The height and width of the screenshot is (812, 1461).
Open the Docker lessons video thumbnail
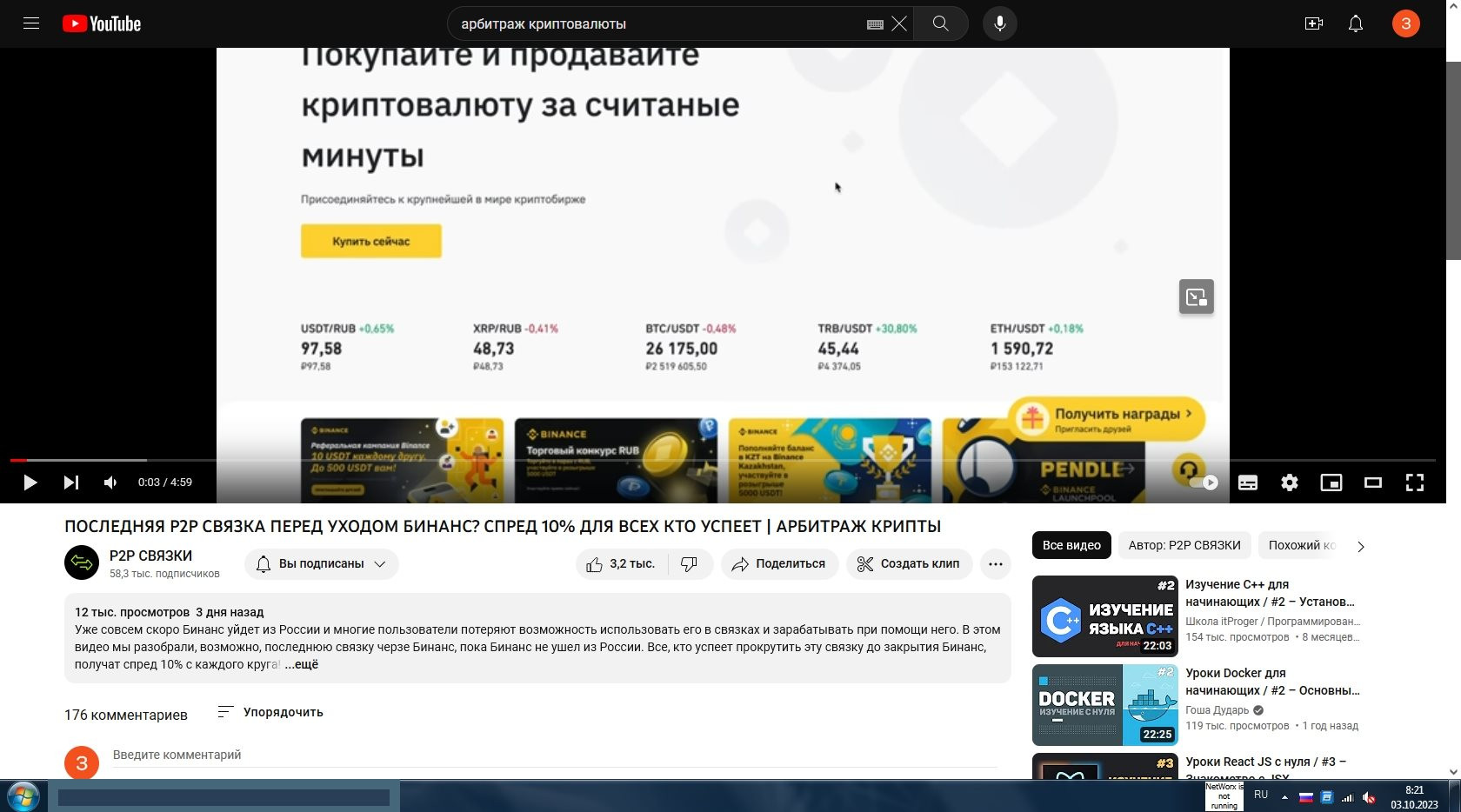pyautogui.click(x=1105, y=705)
